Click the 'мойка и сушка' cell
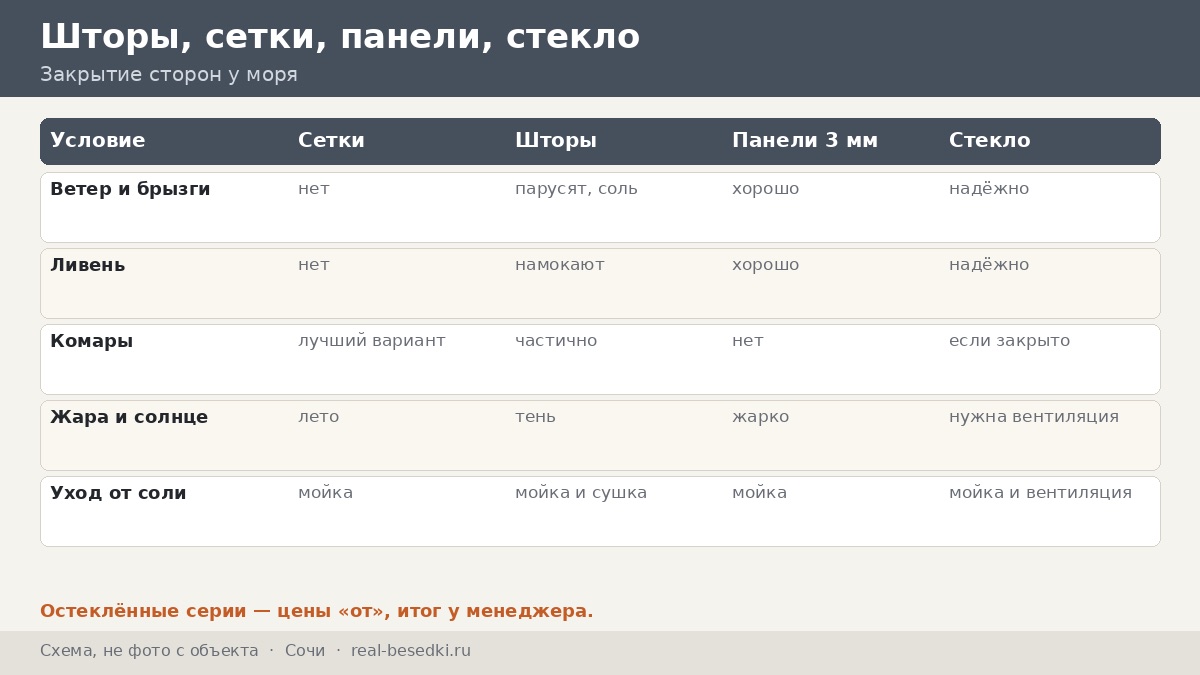This screenshot has height=675, width=1200. (581, 493)
